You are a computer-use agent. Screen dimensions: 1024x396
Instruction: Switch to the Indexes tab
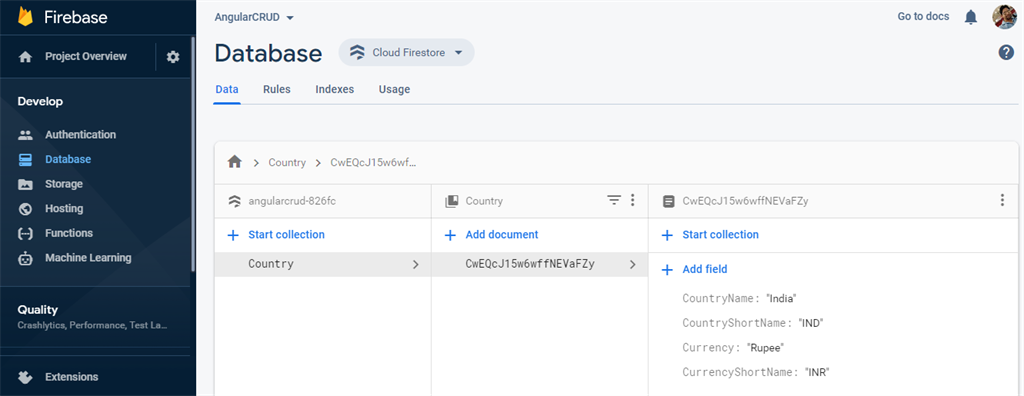(x=334, y=90)
